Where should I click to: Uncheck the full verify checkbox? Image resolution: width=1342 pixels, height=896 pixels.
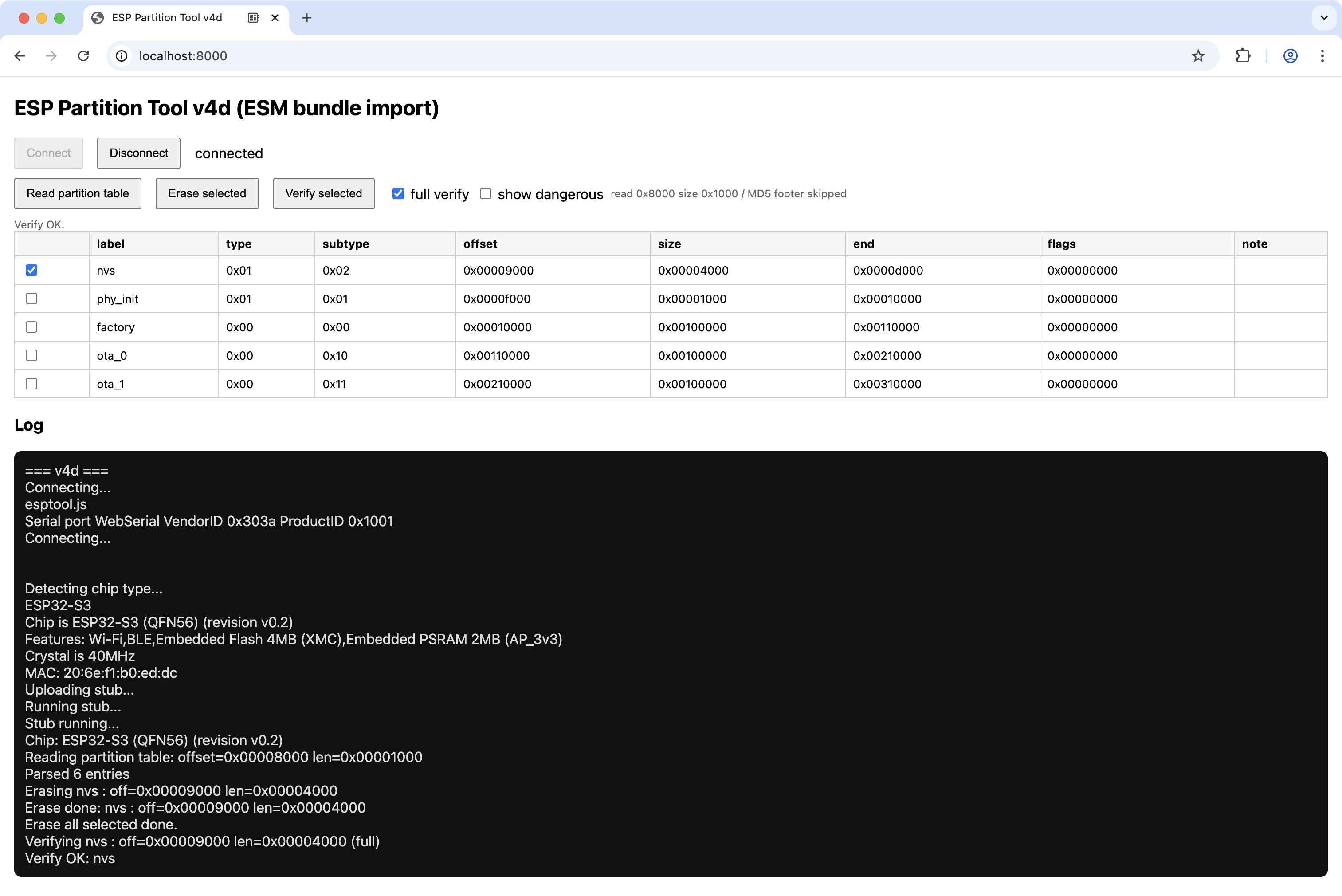(398, 194)
